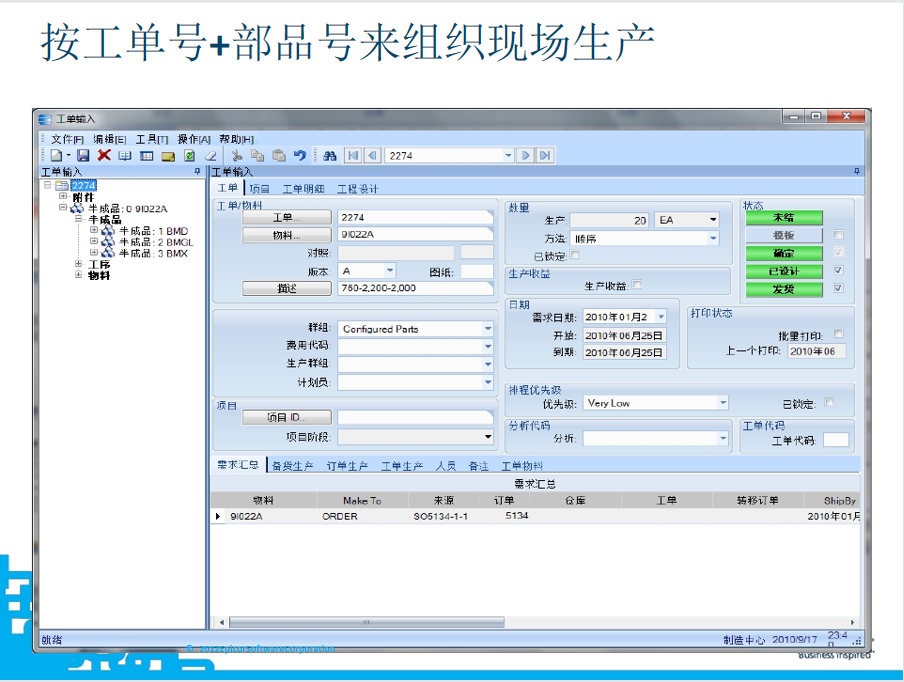Go to first record navigation icon
904x682 pixels.
point(352,155)
